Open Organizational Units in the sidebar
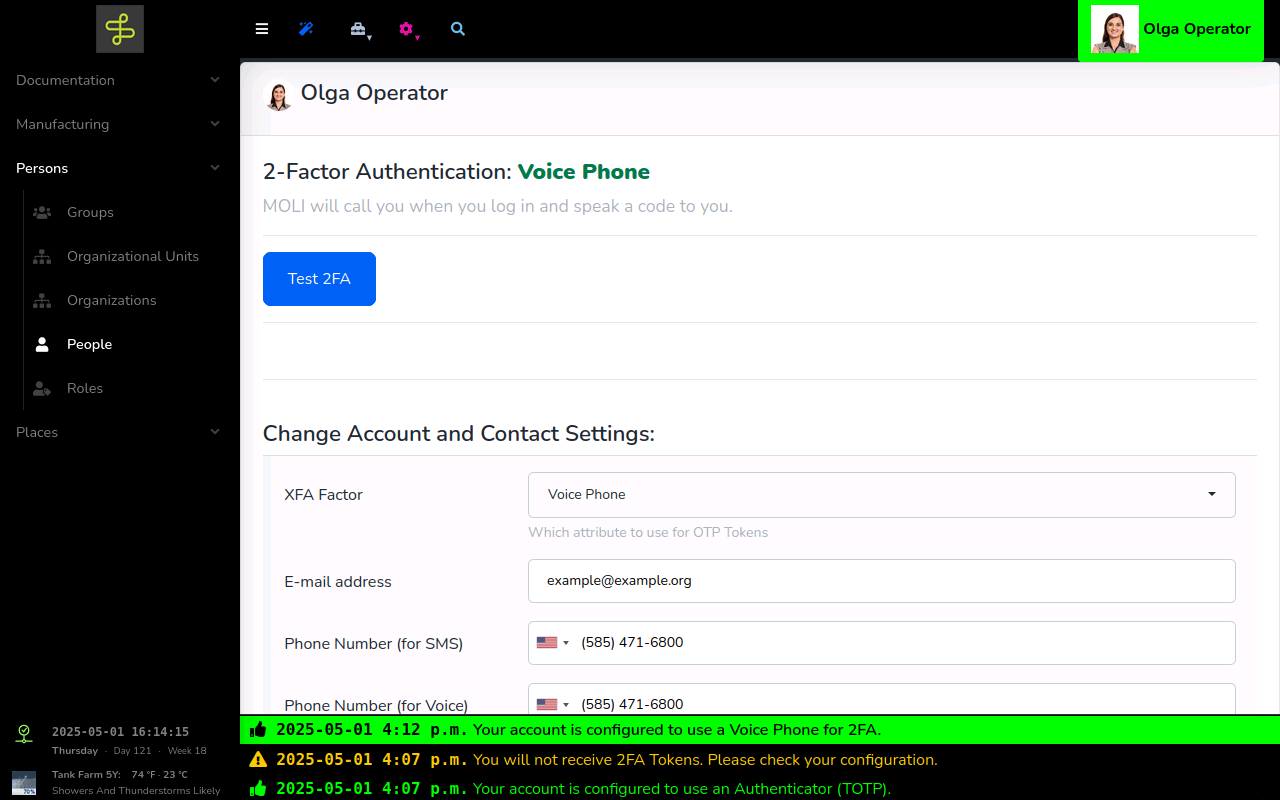 pyautogui.click(x=132, y=256)
